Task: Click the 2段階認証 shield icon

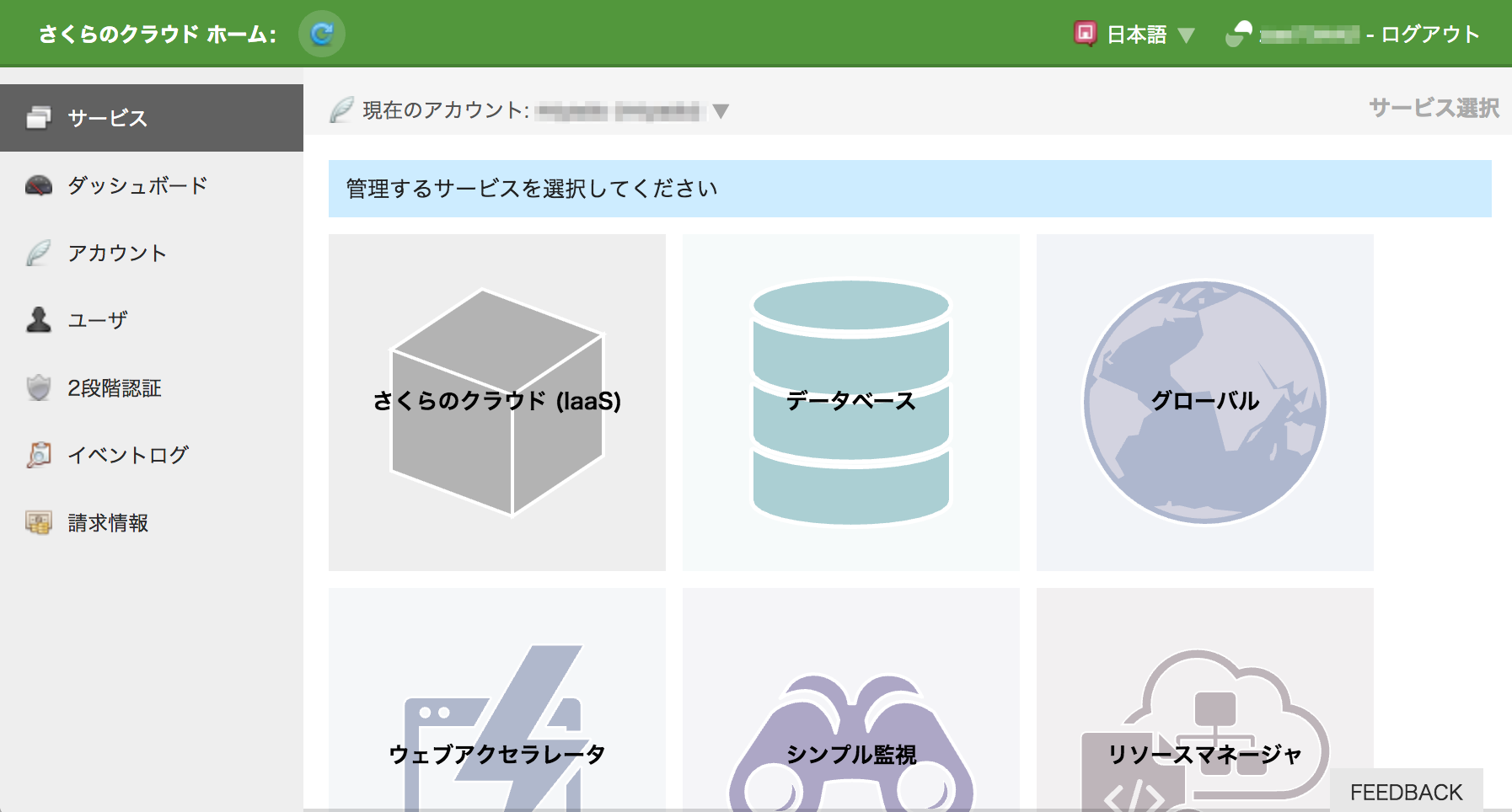Action: click(x=39, y=387)
